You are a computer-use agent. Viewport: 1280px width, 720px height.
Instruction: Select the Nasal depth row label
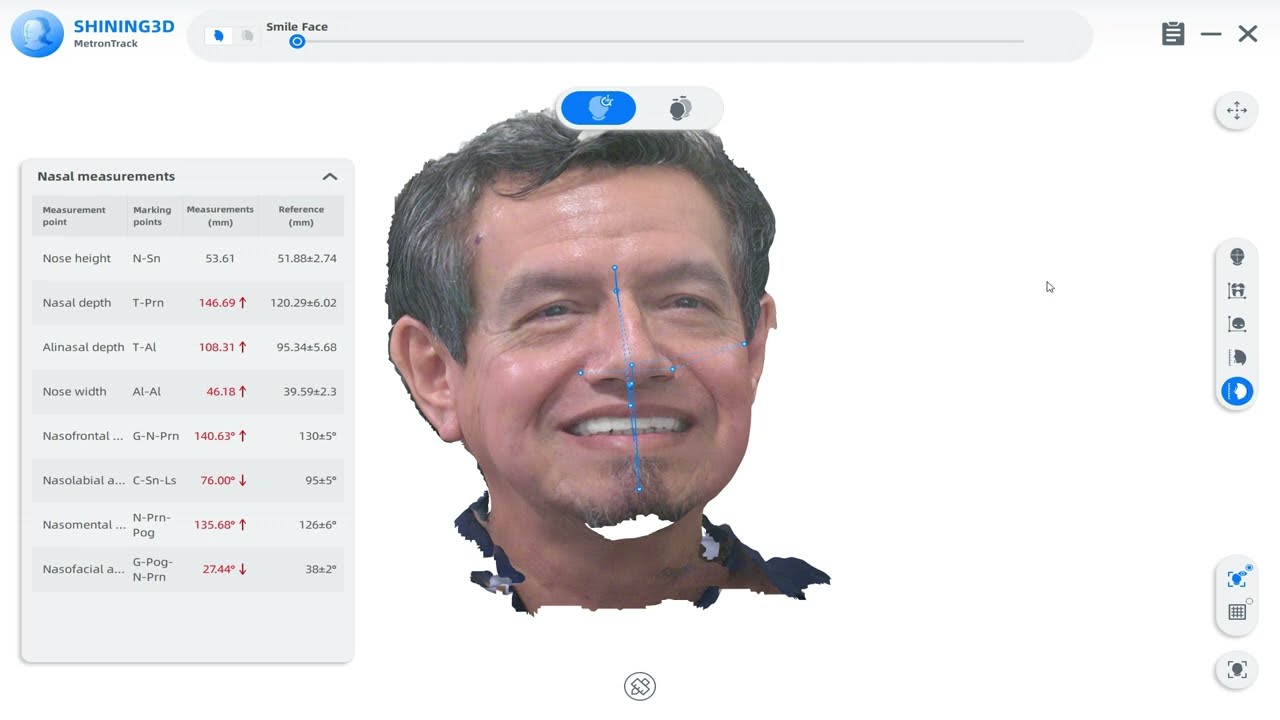pyautogui.click(x=77, y=302)
